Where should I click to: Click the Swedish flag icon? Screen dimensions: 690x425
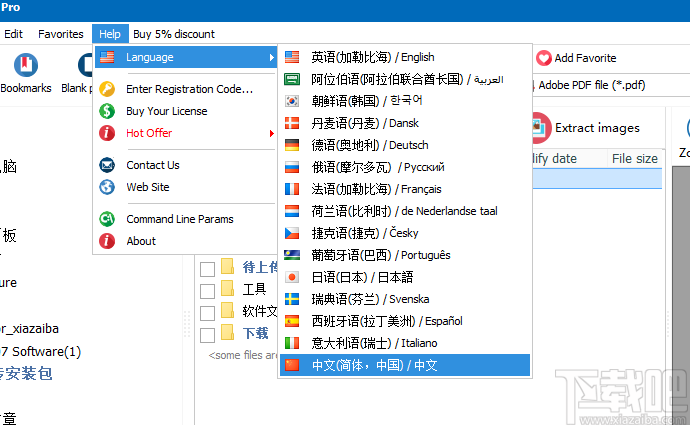pyautogui.click(x=292, y=299)
